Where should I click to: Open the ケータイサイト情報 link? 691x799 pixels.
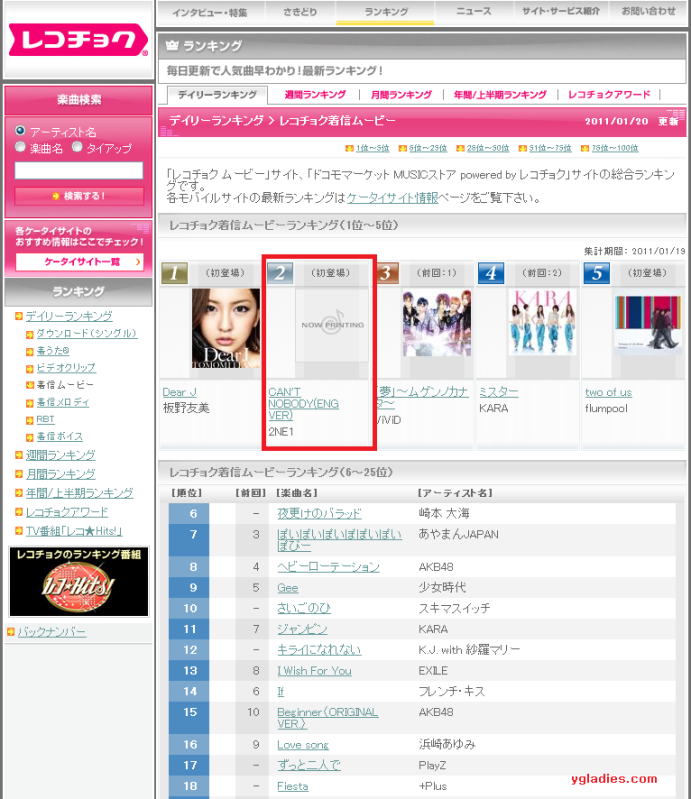[x=392, y=198]
